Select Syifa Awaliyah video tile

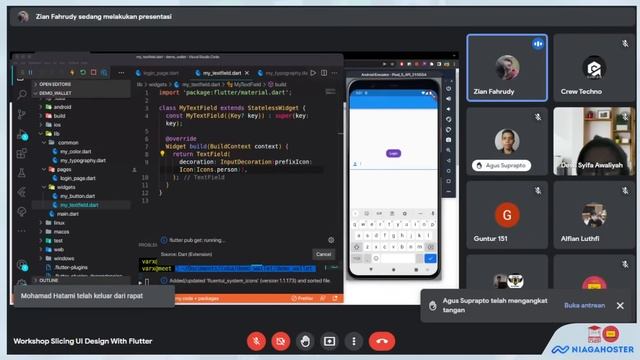pyautogui.click(x=594, y=141)
